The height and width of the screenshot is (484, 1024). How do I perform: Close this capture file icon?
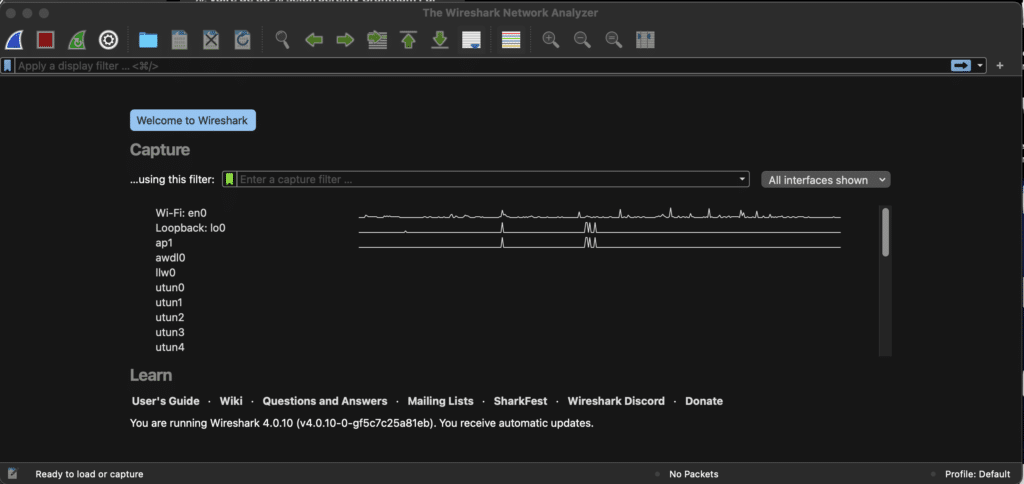tap(211, 40)
